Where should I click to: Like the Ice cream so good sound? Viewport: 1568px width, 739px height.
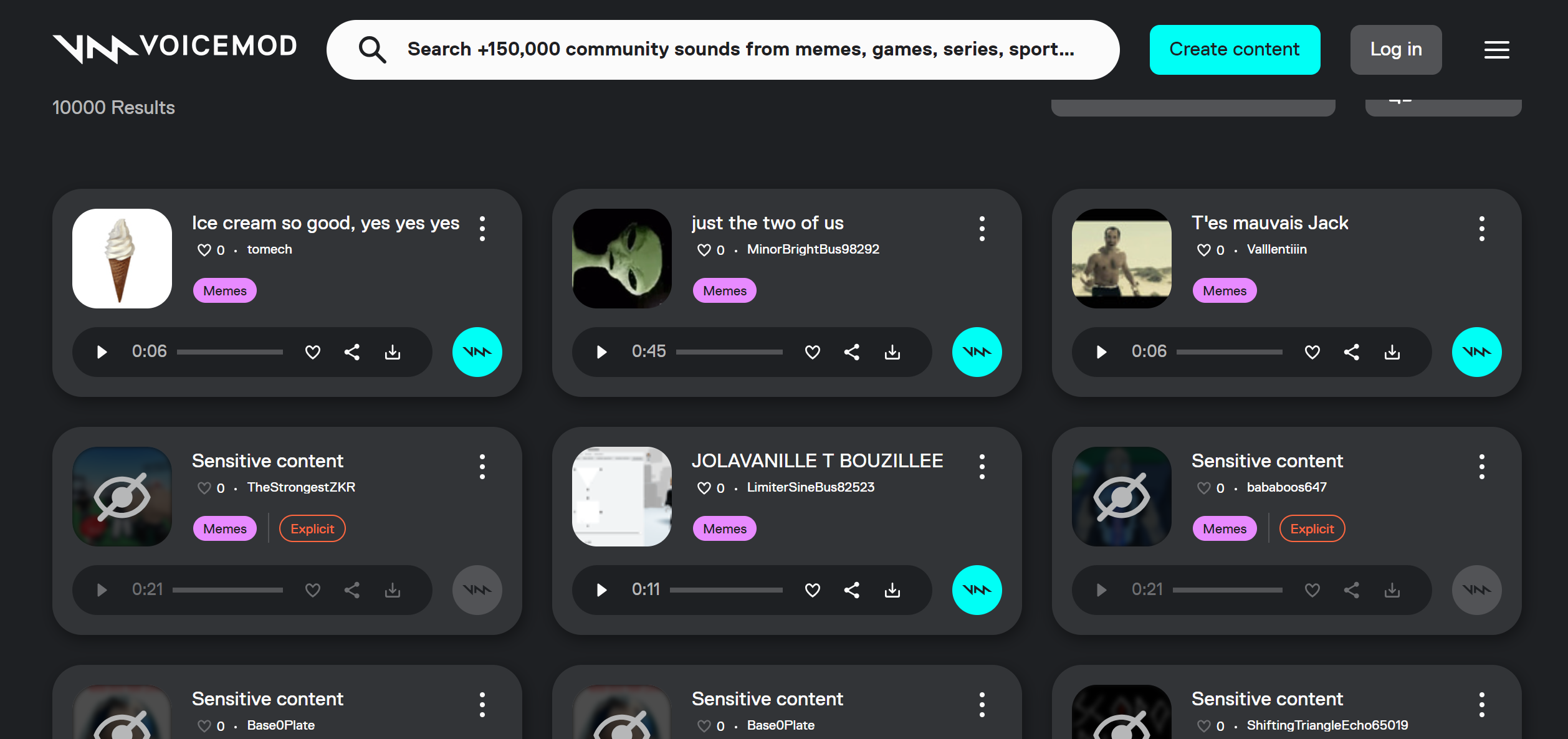[x=313, y=352]
